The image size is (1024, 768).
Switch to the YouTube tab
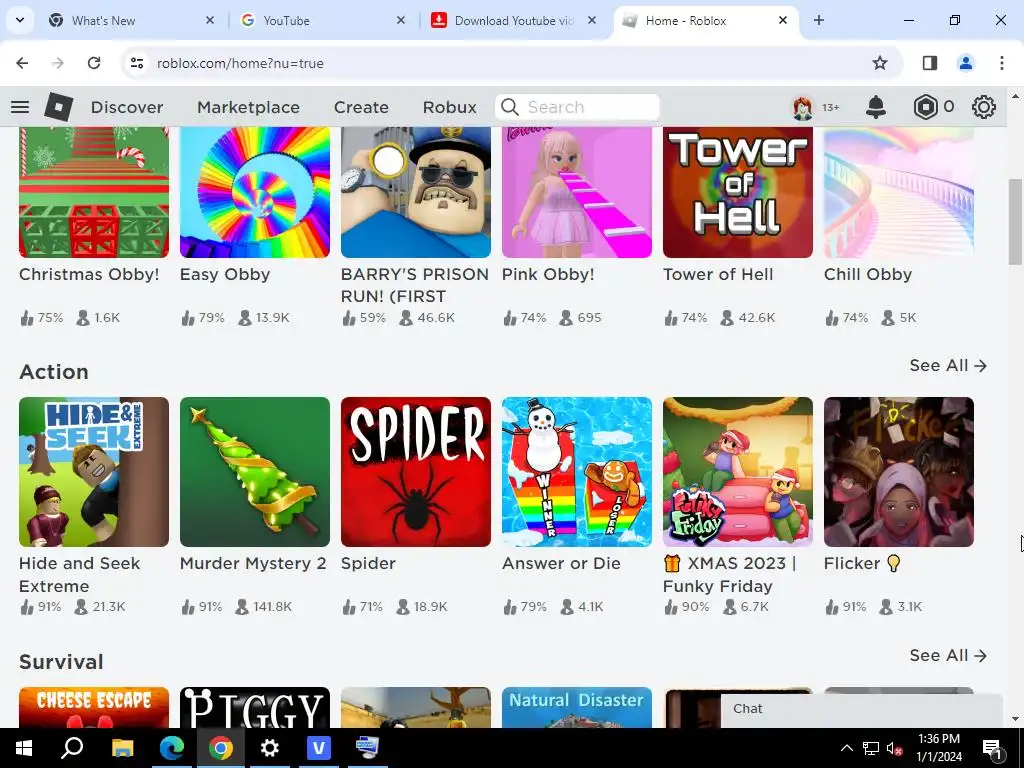322,20
